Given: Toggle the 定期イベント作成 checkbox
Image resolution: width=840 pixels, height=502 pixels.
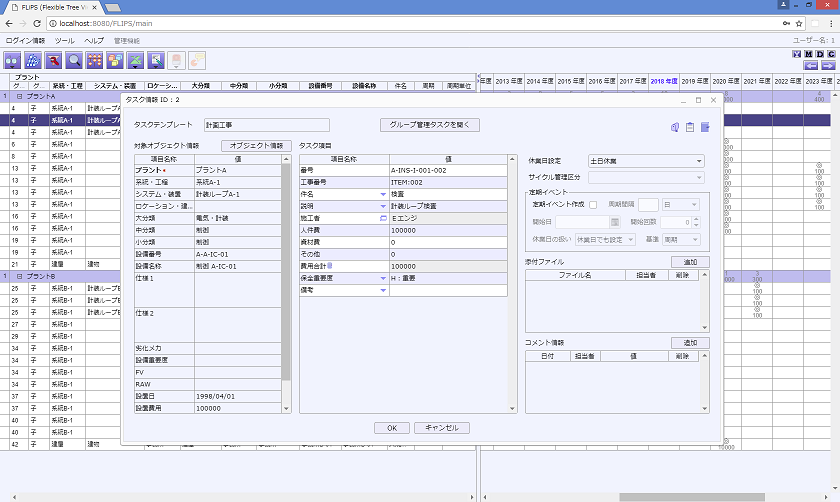Looking at the screenshot, I should 593,205.
